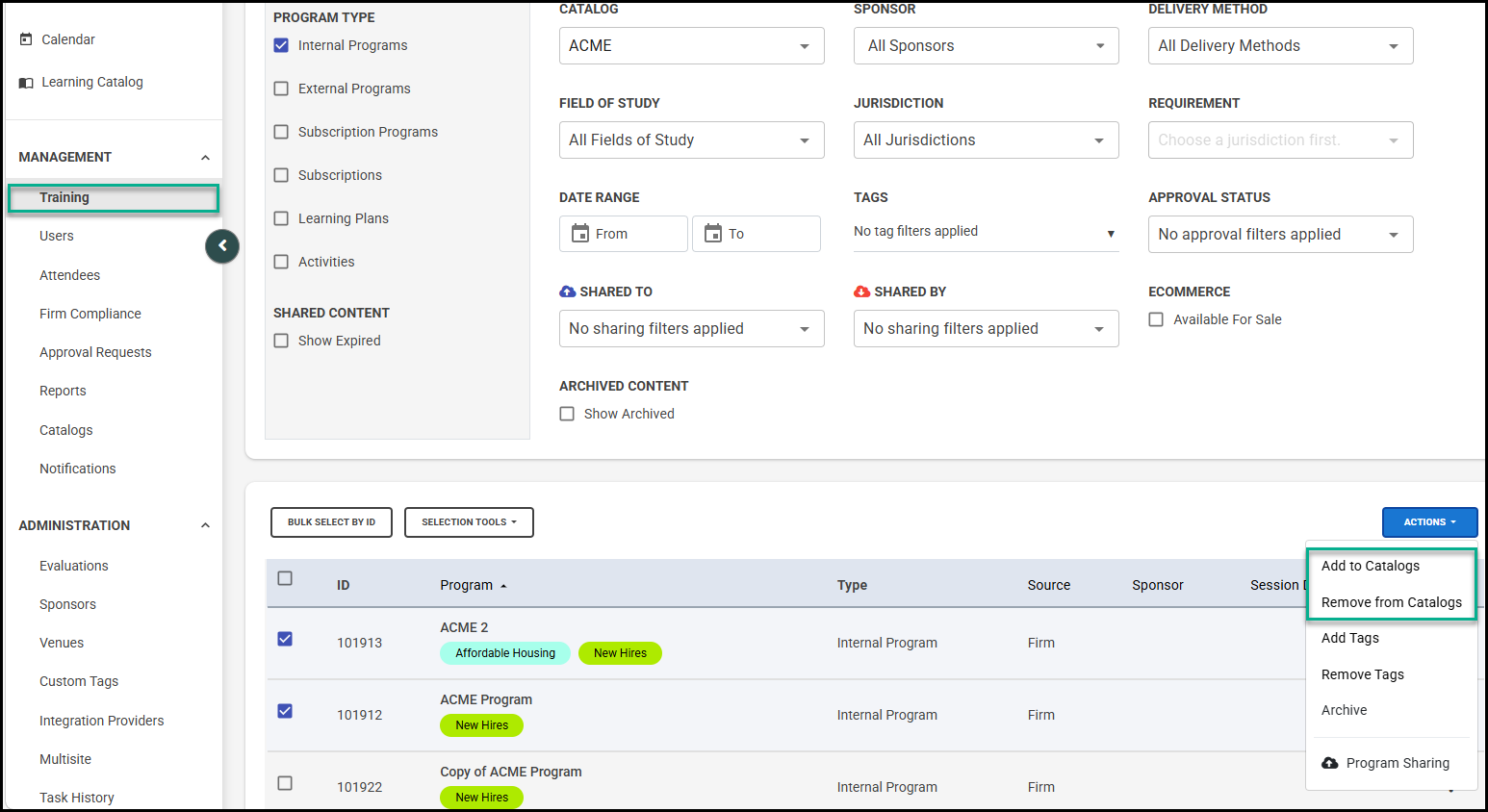Click the Shared To cloud icon
The image size is (1488, 812).
tap(568, 292)
